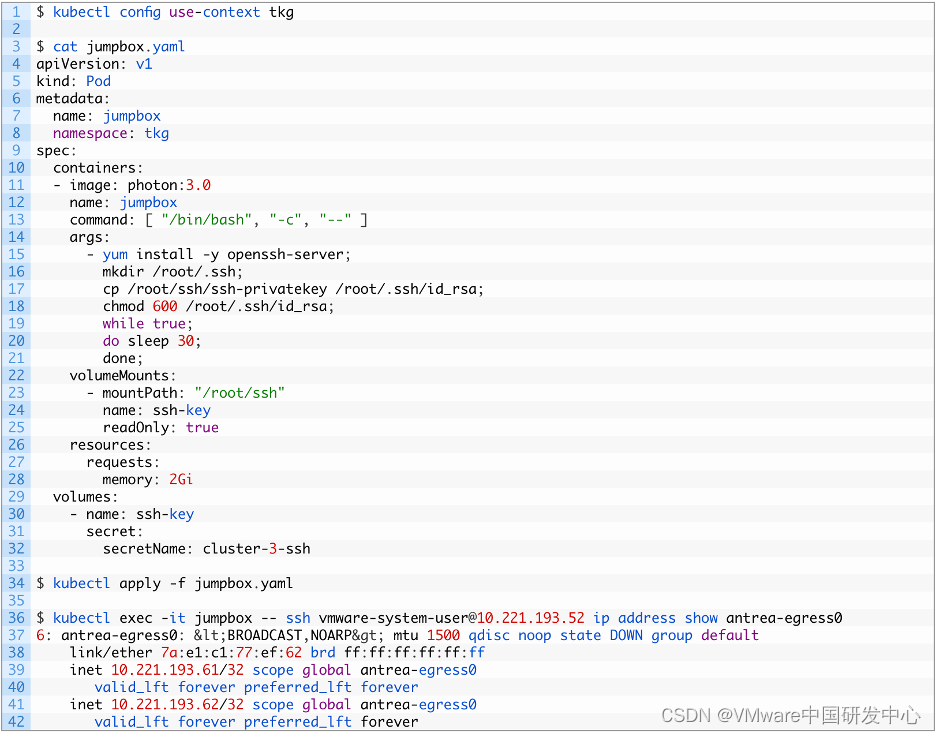Click 'kind: Pod' line

click(x=73, y=81)
